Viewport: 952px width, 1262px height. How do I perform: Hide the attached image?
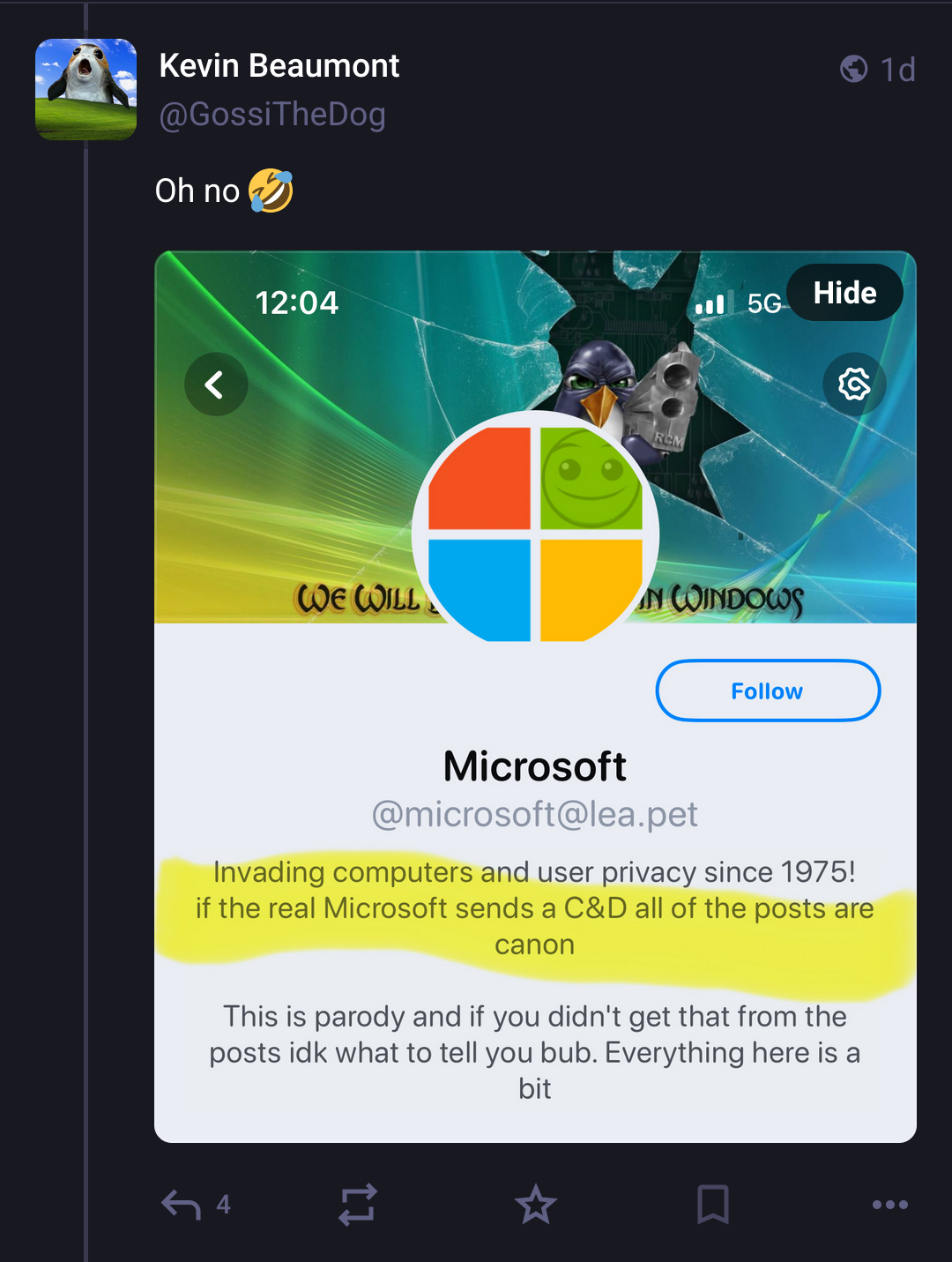tap(844, 293)
